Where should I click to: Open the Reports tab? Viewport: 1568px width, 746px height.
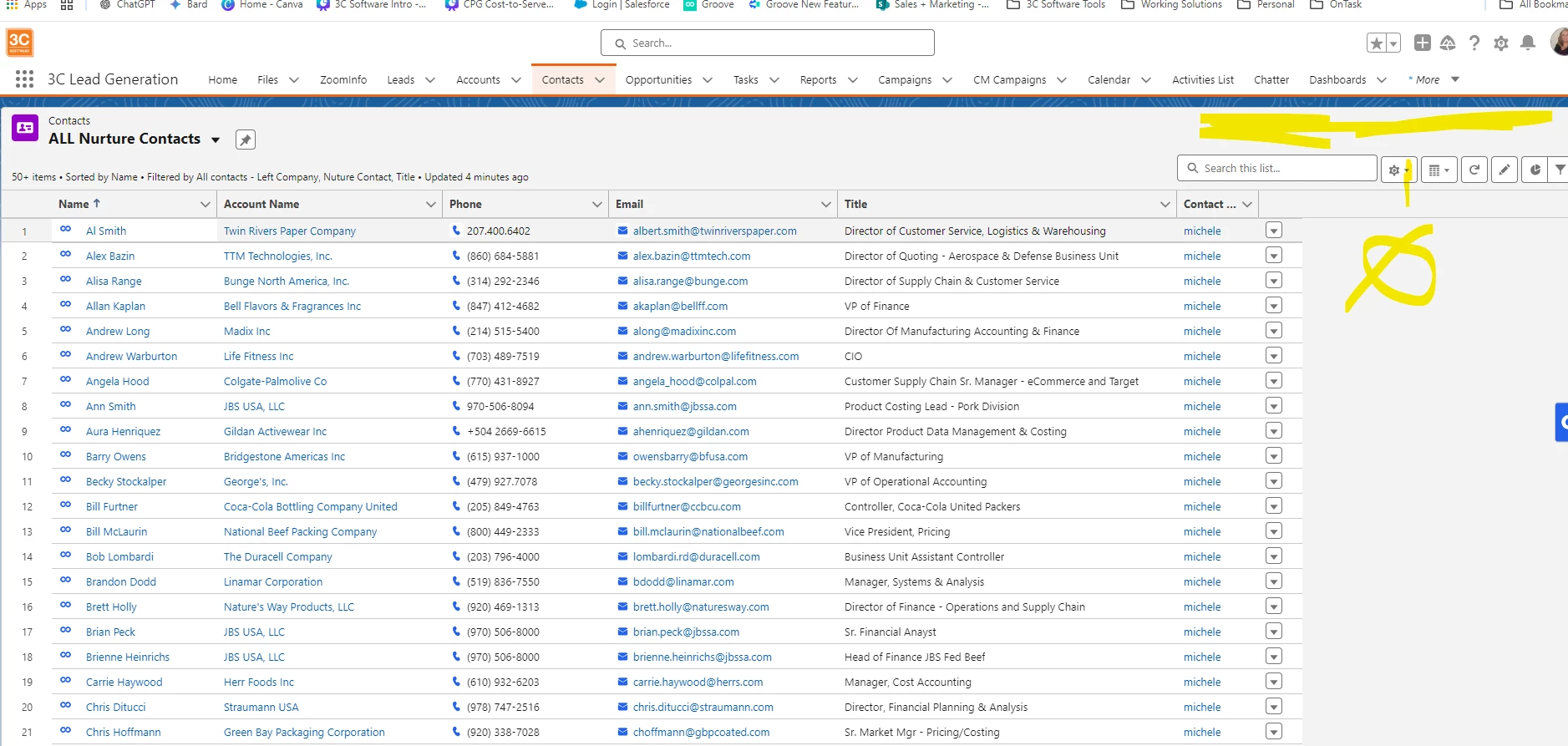(x=818, y=79)
